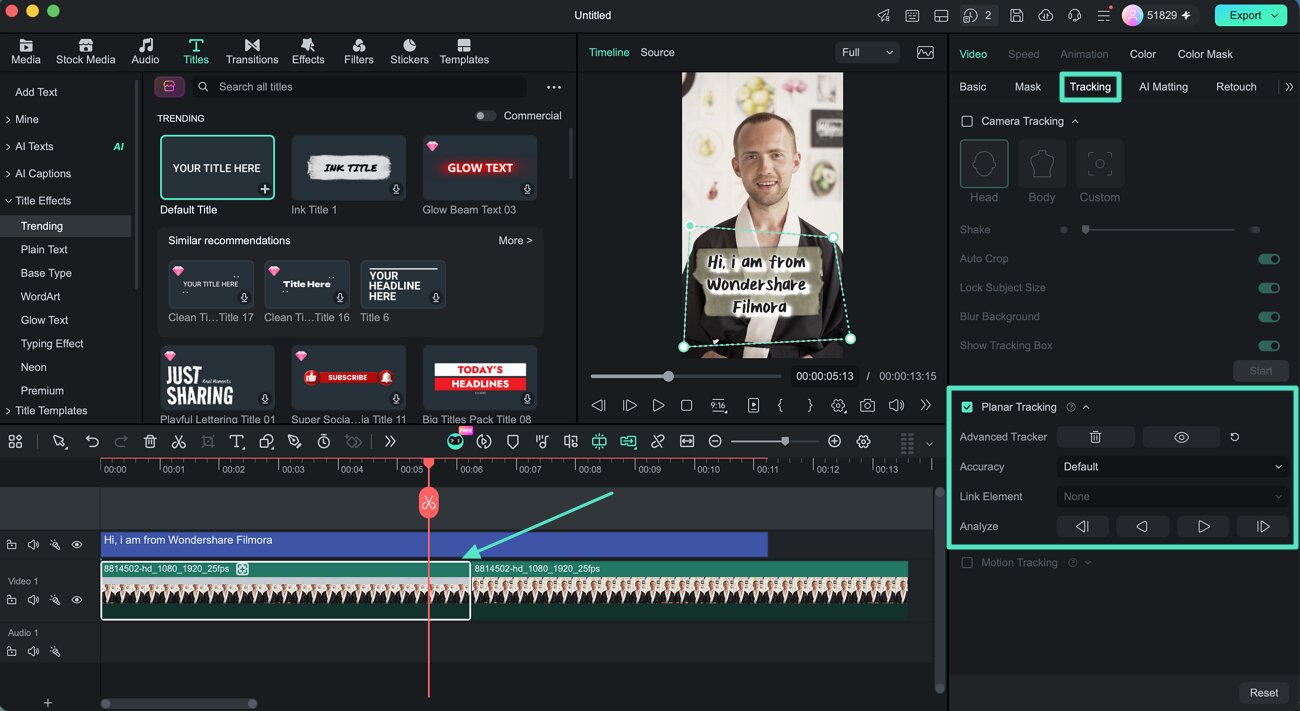Select the Text tool in timeline toolbar
This screenshot has height=711, width=1300.
(237, 441)
